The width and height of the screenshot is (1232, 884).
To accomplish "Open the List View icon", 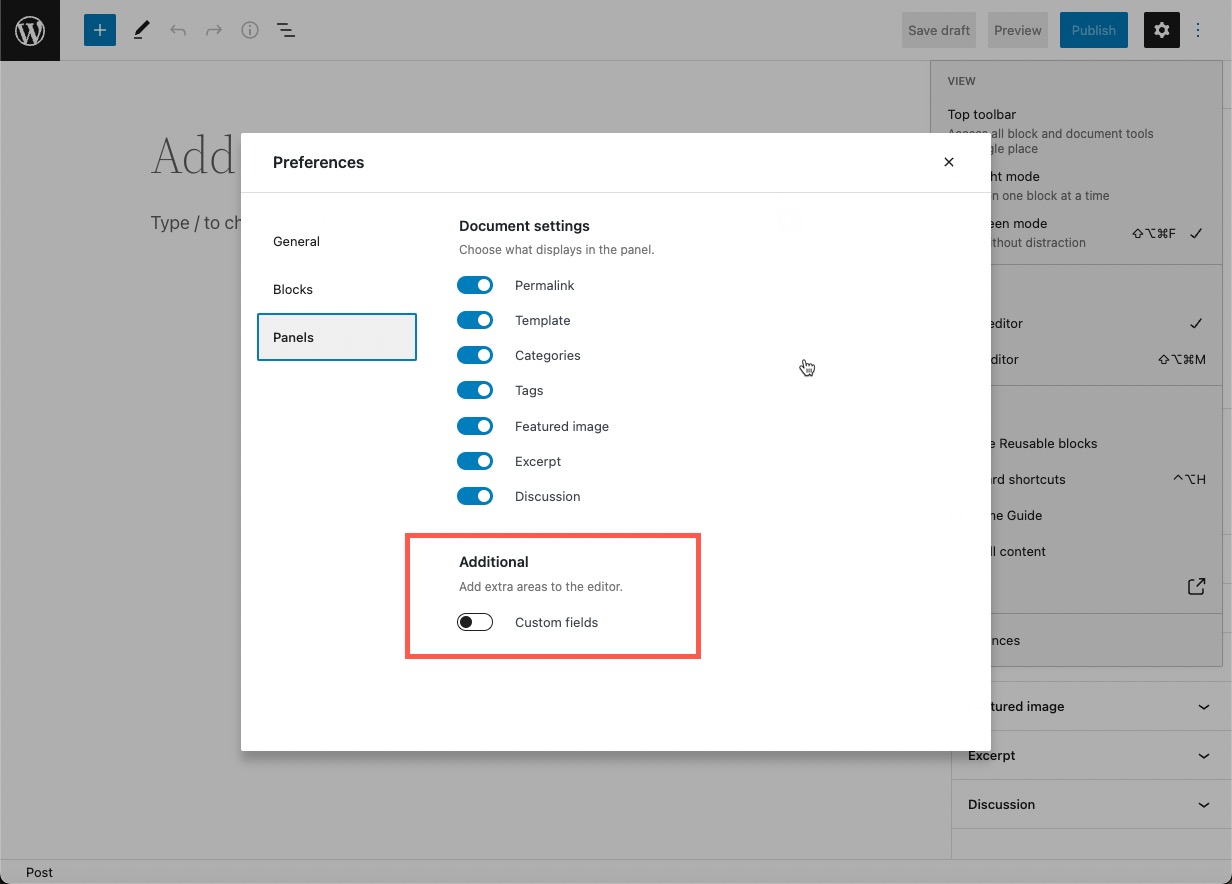I will [286, 30].
